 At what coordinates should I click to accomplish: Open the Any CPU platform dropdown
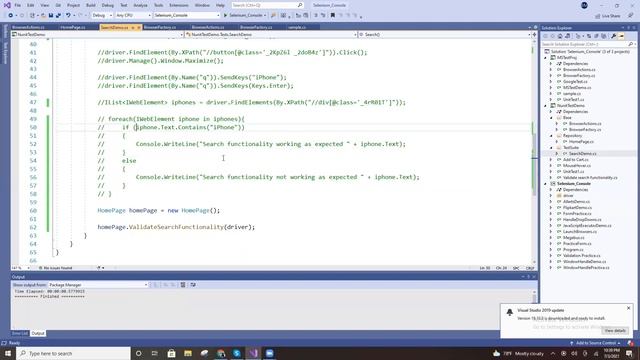click(133, 15)
